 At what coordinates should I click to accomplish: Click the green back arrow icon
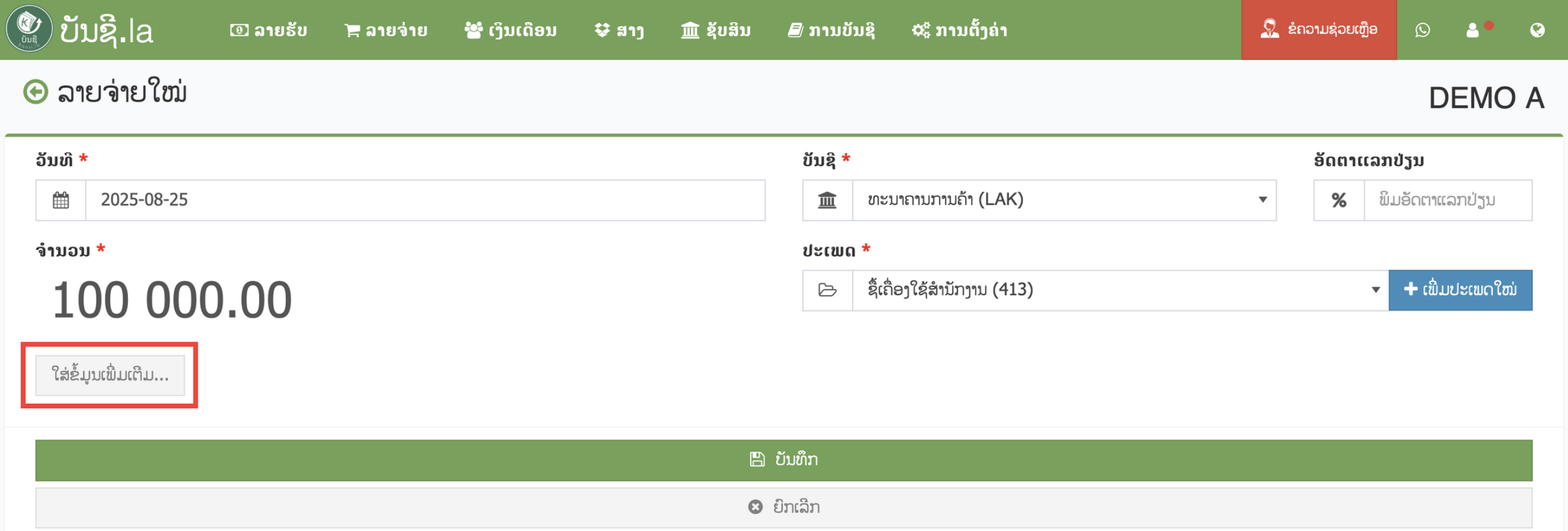(x=35, y=92)
